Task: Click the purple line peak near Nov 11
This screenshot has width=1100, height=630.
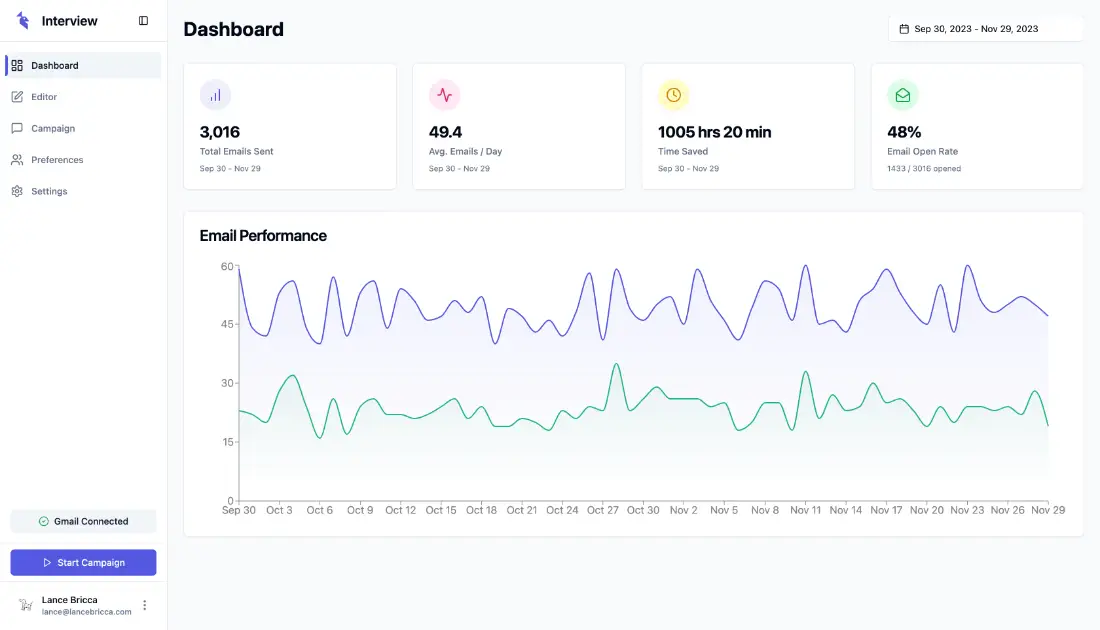Action: click(x=805, y=266)
